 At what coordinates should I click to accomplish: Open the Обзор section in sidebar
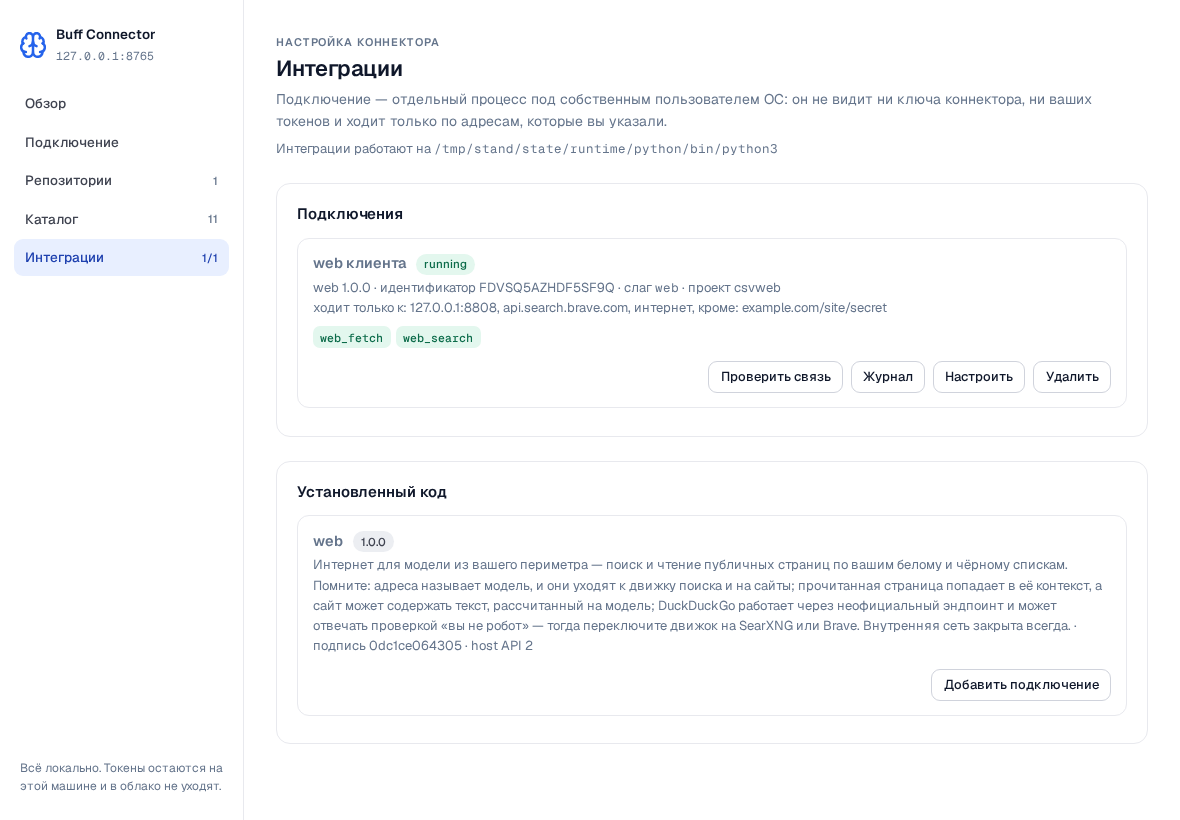[x=121, y=104]
